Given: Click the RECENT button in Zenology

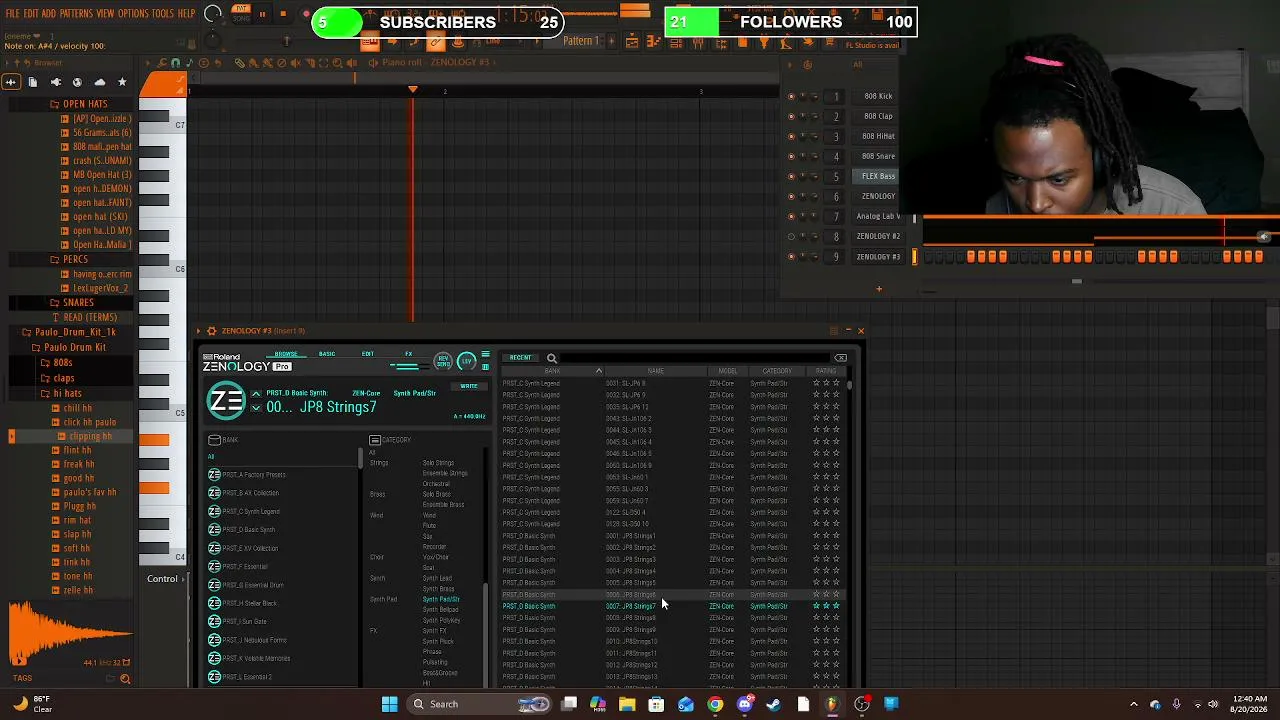Looking at the screenshot, I should tap(520, 358).
